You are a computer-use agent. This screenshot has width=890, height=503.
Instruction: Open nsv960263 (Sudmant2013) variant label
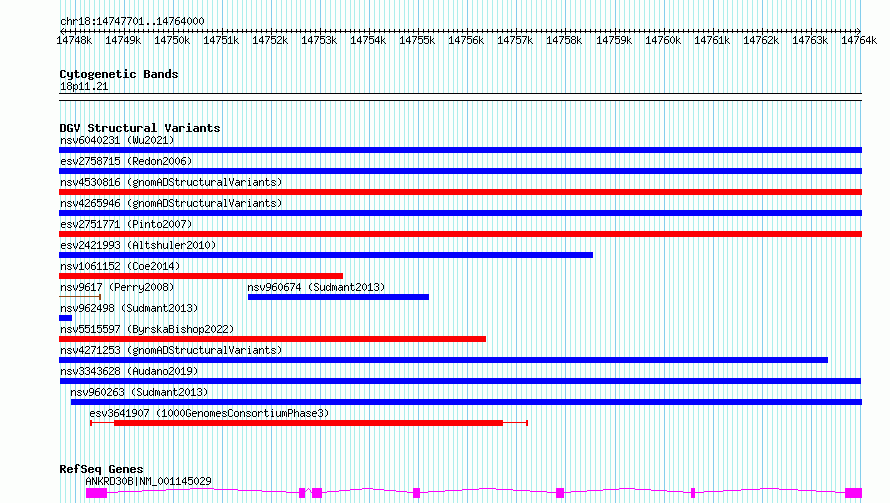tap(139, 392)
